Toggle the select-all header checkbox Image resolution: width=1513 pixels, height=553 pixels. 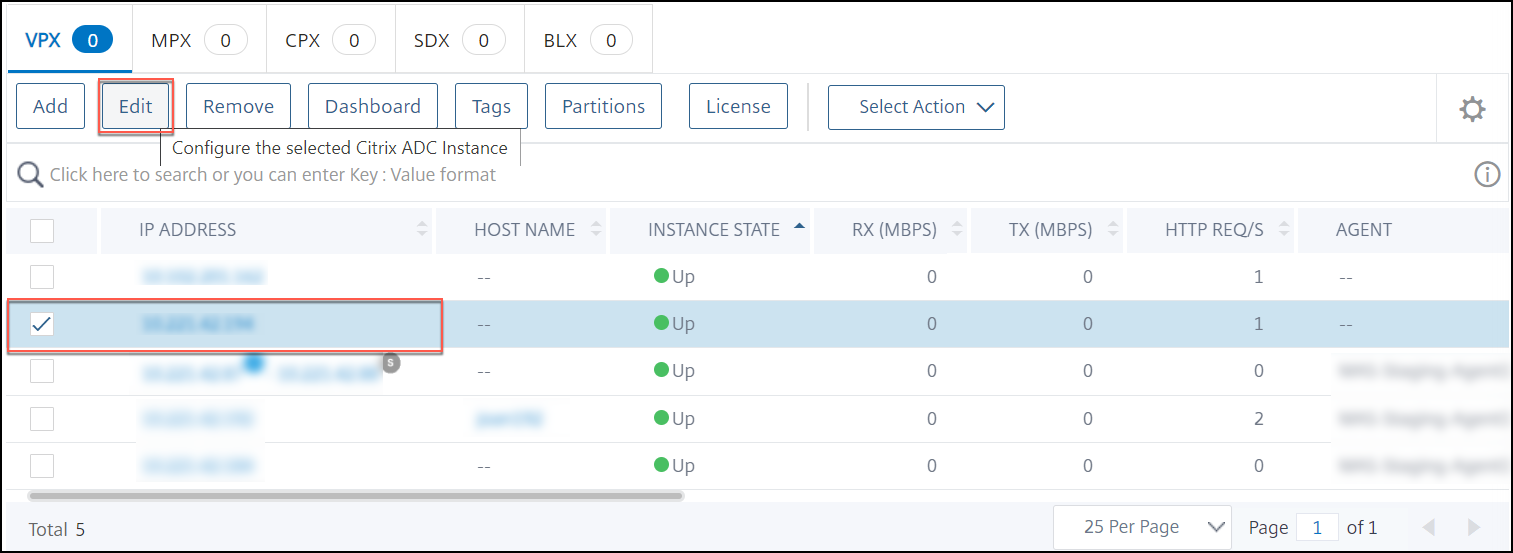coord(42,231)
